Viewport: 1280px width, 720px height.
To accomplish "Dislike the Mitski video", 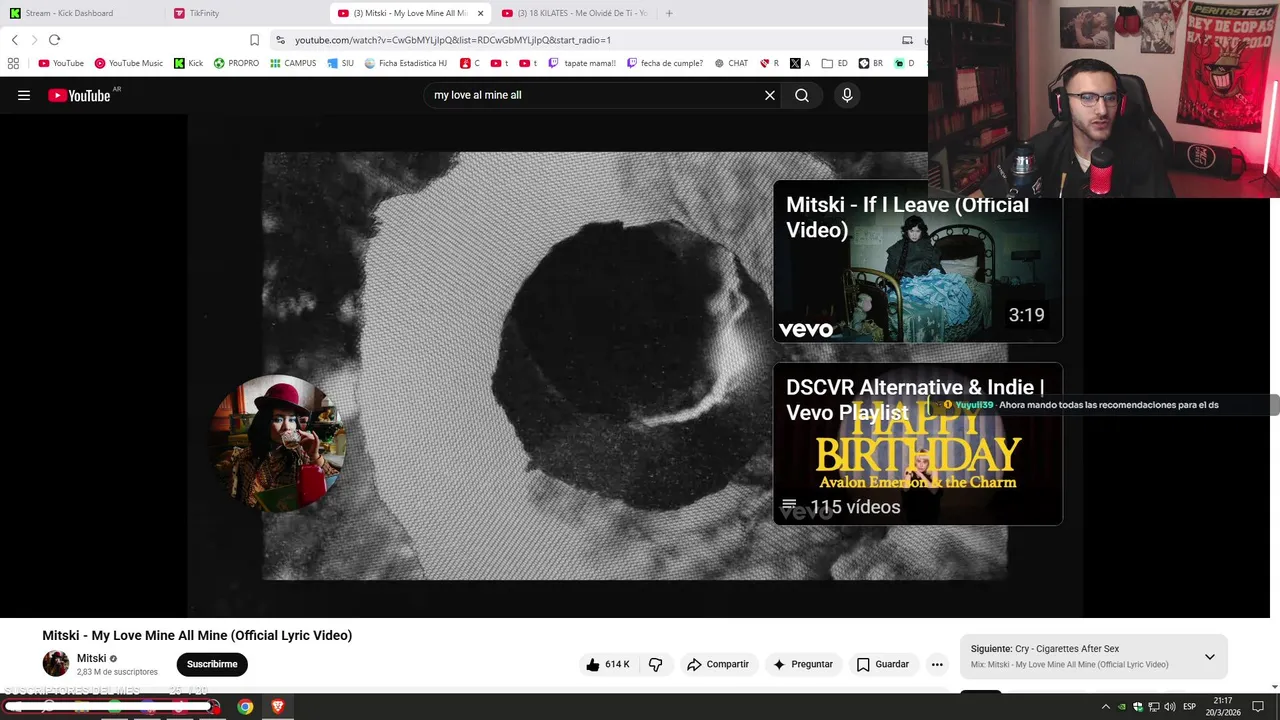I will tap(656, 664).
